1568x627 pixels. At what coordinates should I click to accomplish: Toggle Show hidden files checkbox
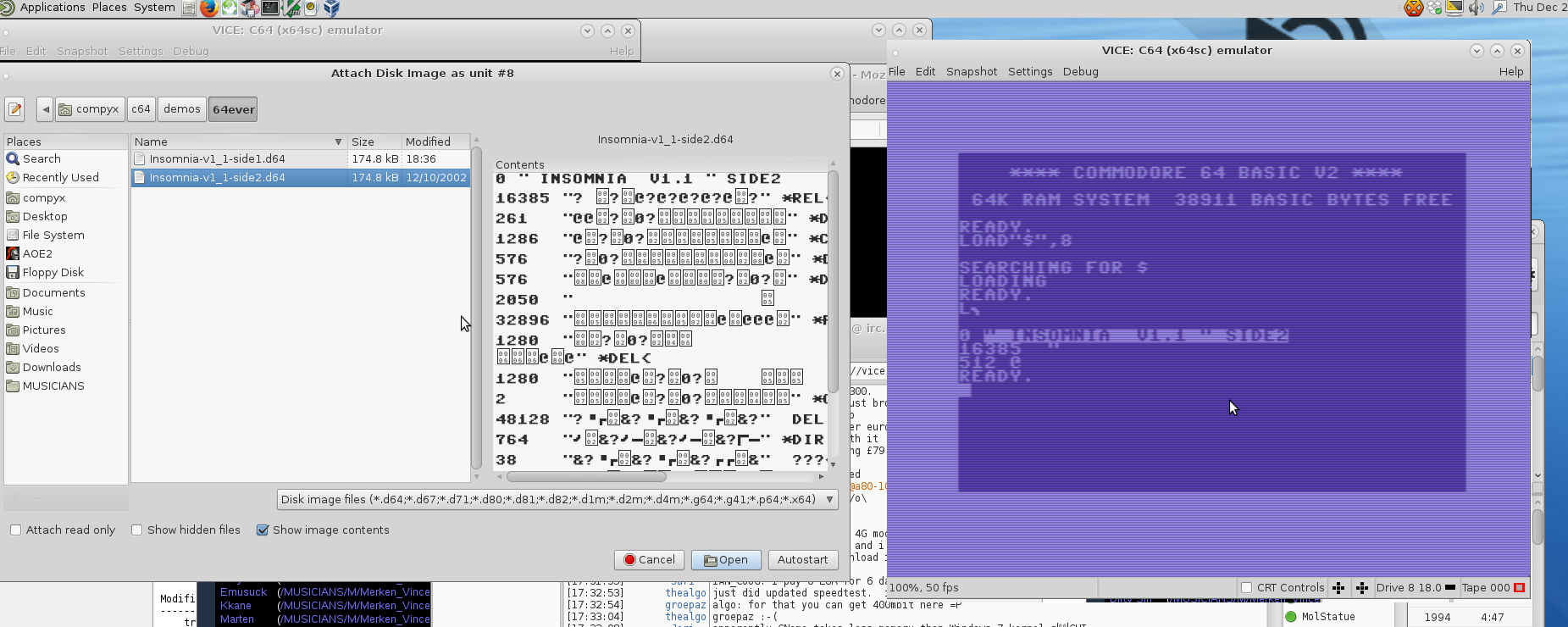(136, 530)
